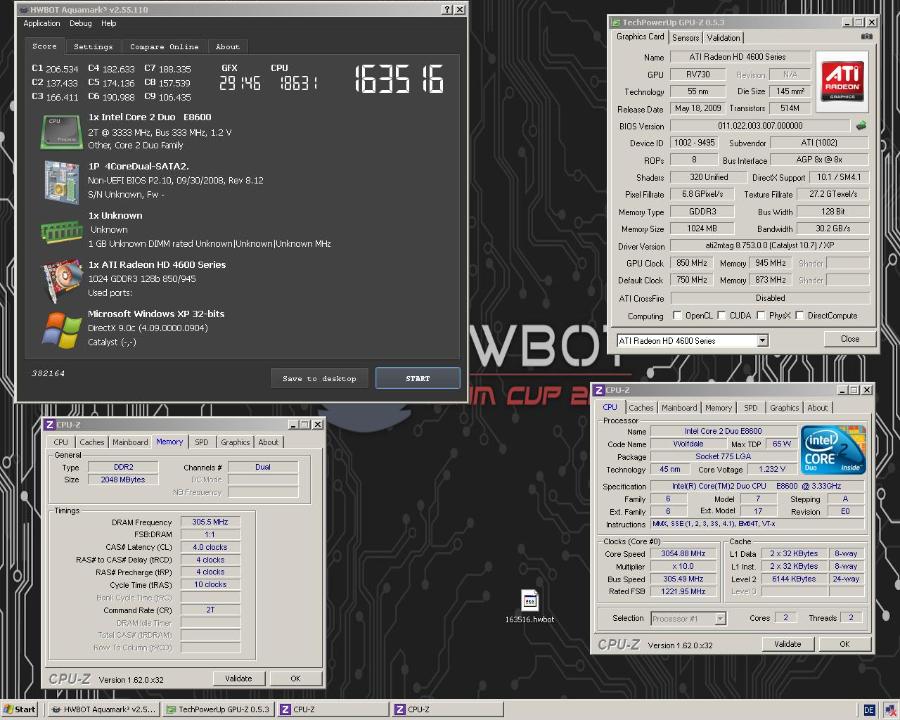Image resolution: width=900 pixels, height=720 pixels.
Task: Click the Core Speed value in CPU-Z
Action: tap(682, 553)
